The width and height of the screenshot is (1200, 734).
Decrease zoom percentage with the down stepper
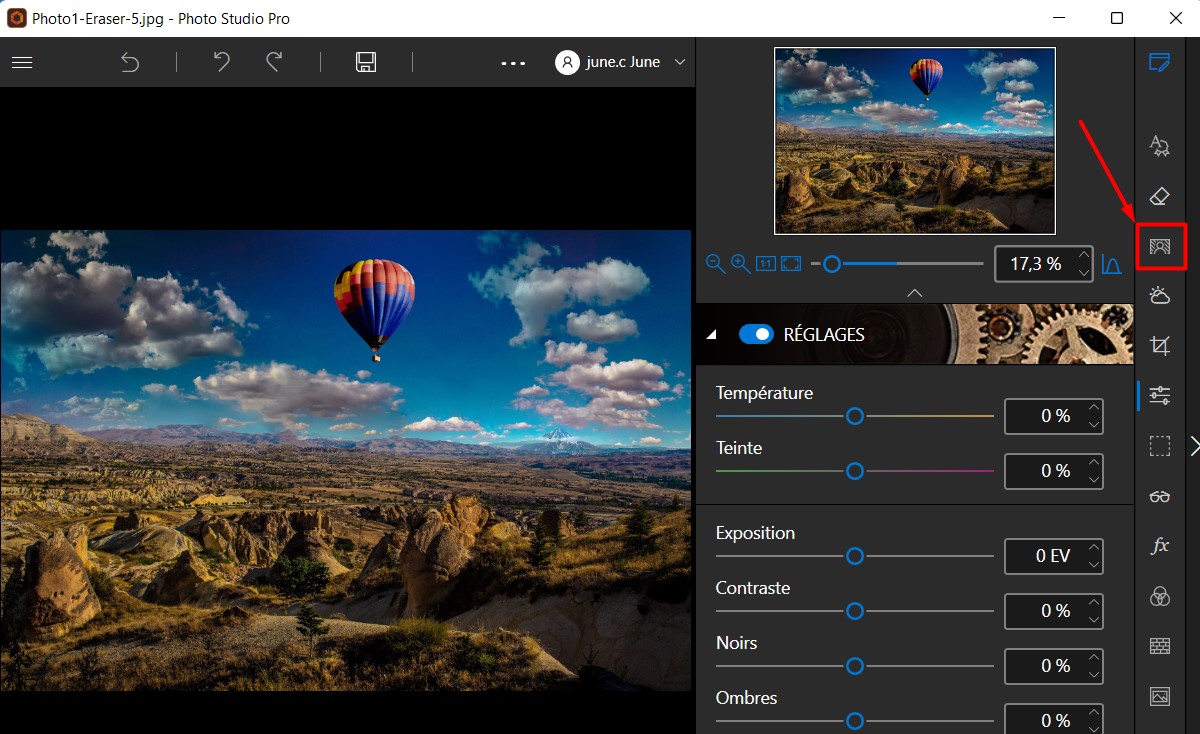1084,273
